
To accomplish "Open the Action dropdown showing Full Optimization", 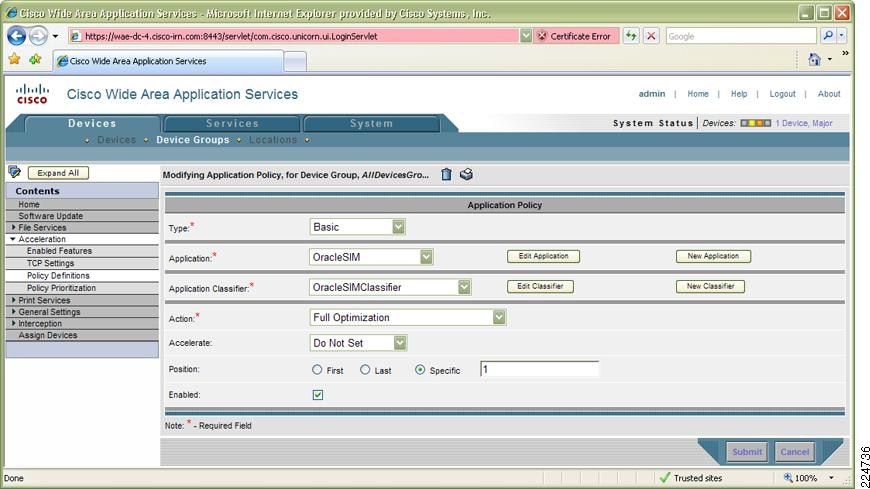I will pos(407,317).
